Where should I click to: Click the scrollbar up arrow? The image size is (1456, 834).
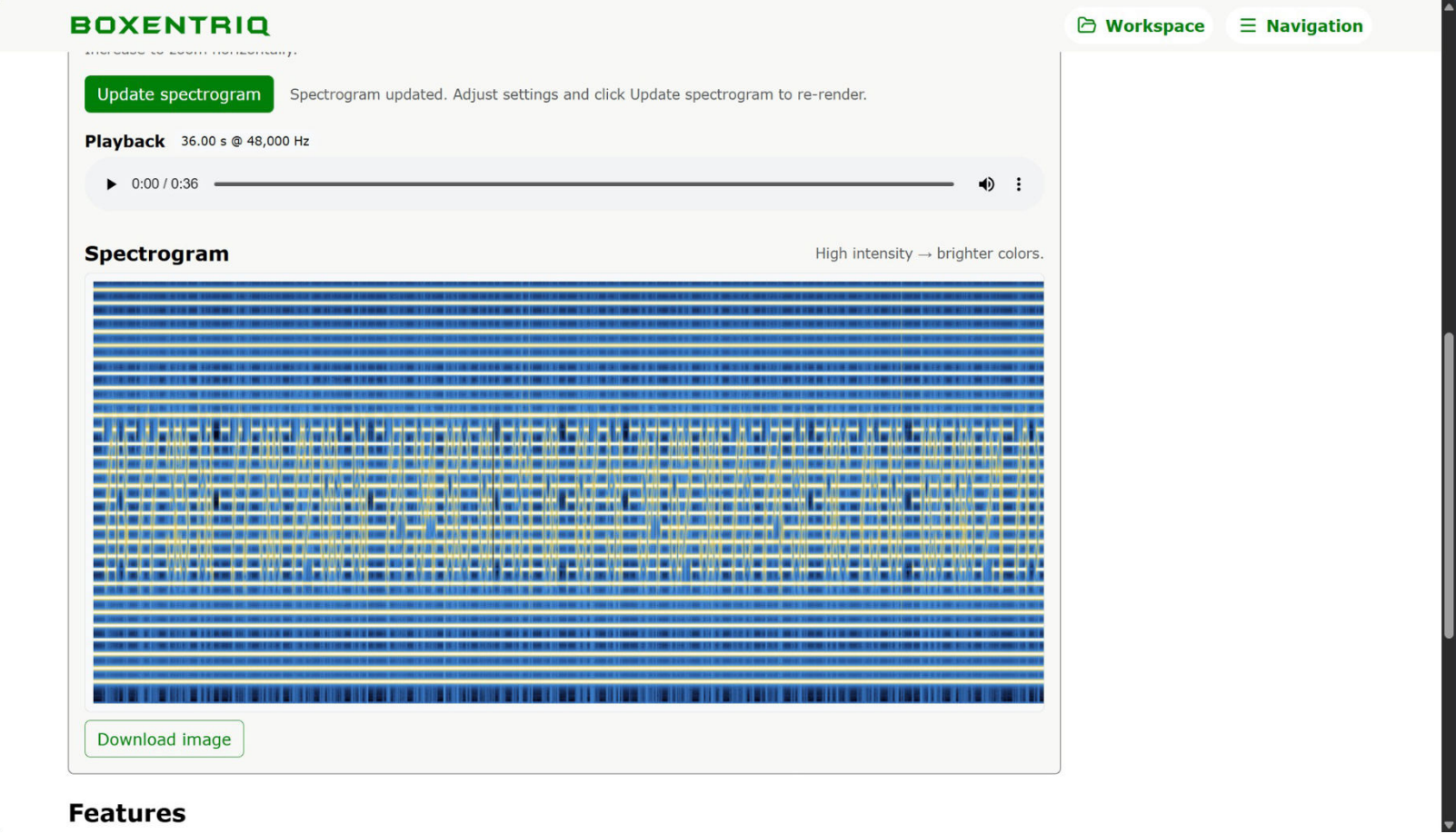pyautogui.click(x=1449, y=6)
